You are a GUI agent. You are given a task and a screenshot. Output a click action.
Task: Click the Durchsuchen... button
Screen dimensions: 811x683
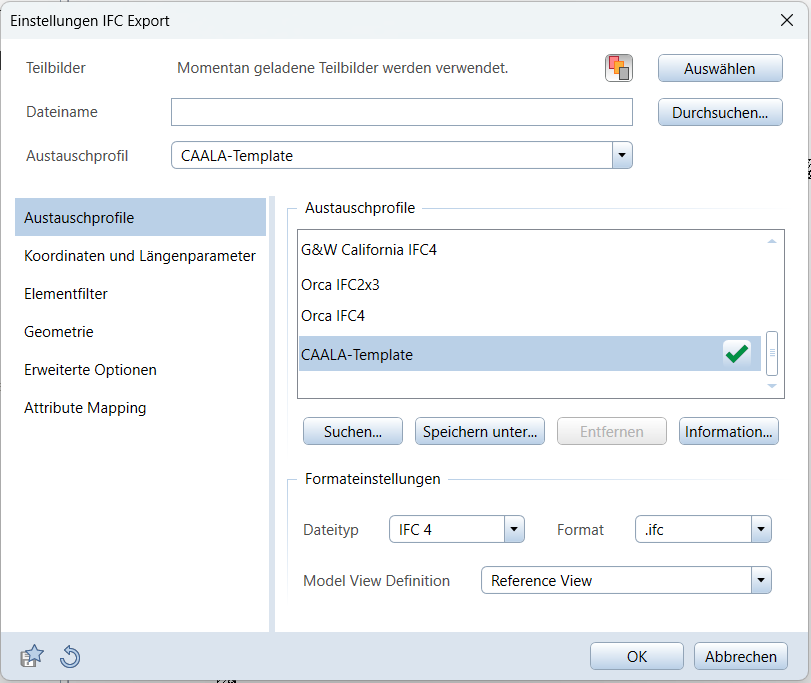[x=719, y=113]
